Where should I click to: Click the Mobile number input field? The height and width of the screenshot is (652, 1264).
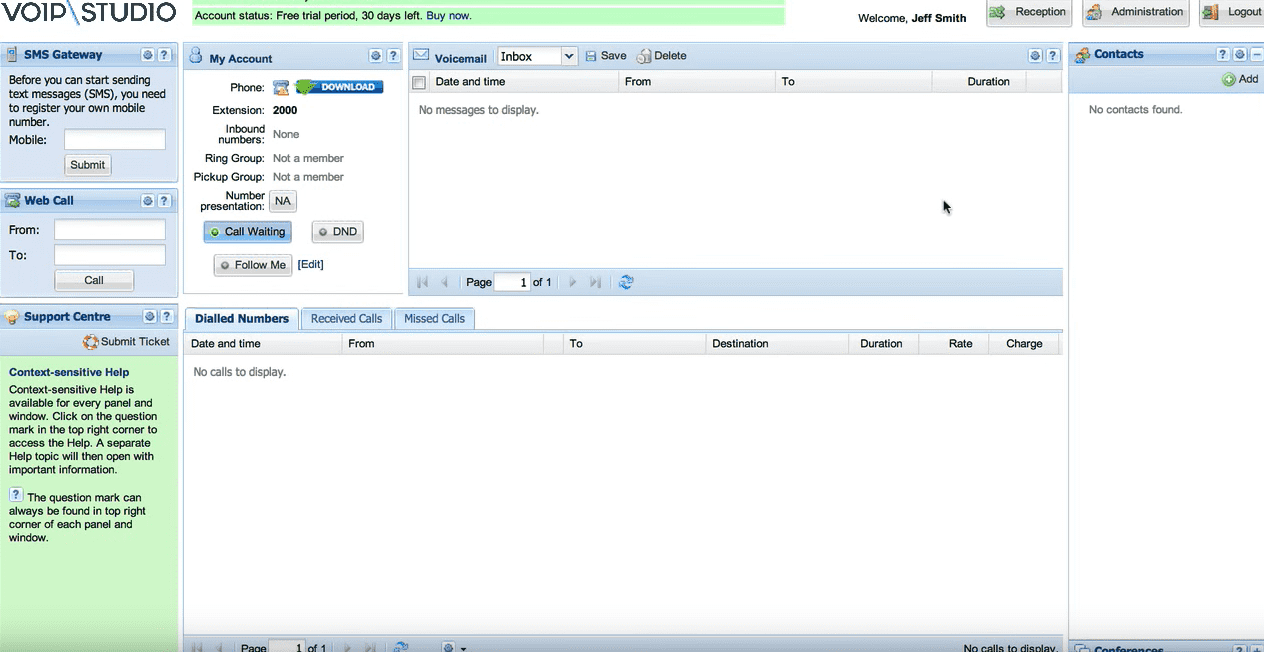(x=114, y=140)
